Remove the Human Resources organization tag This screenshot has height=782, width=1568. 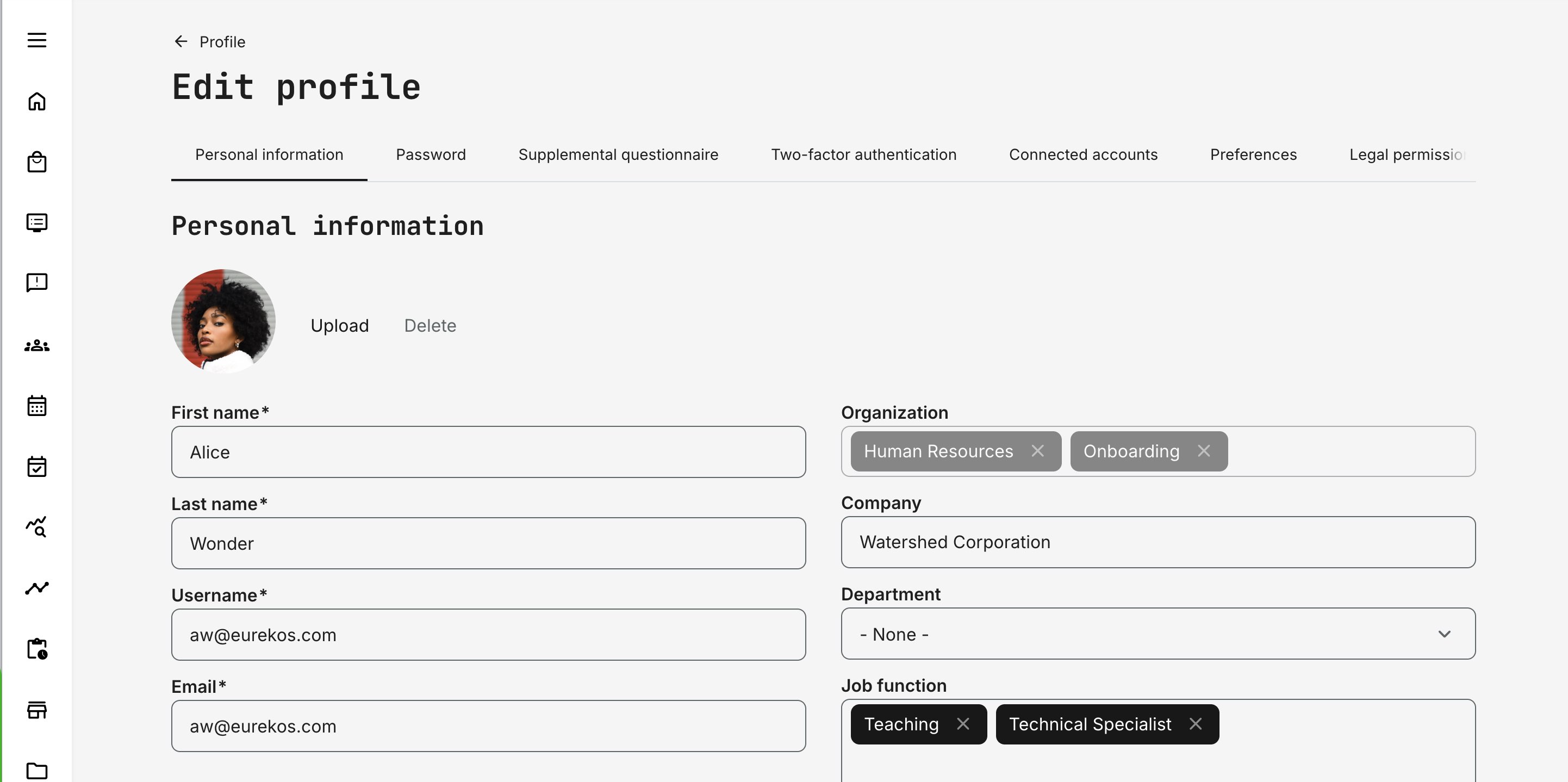[x=1038, y=451]
